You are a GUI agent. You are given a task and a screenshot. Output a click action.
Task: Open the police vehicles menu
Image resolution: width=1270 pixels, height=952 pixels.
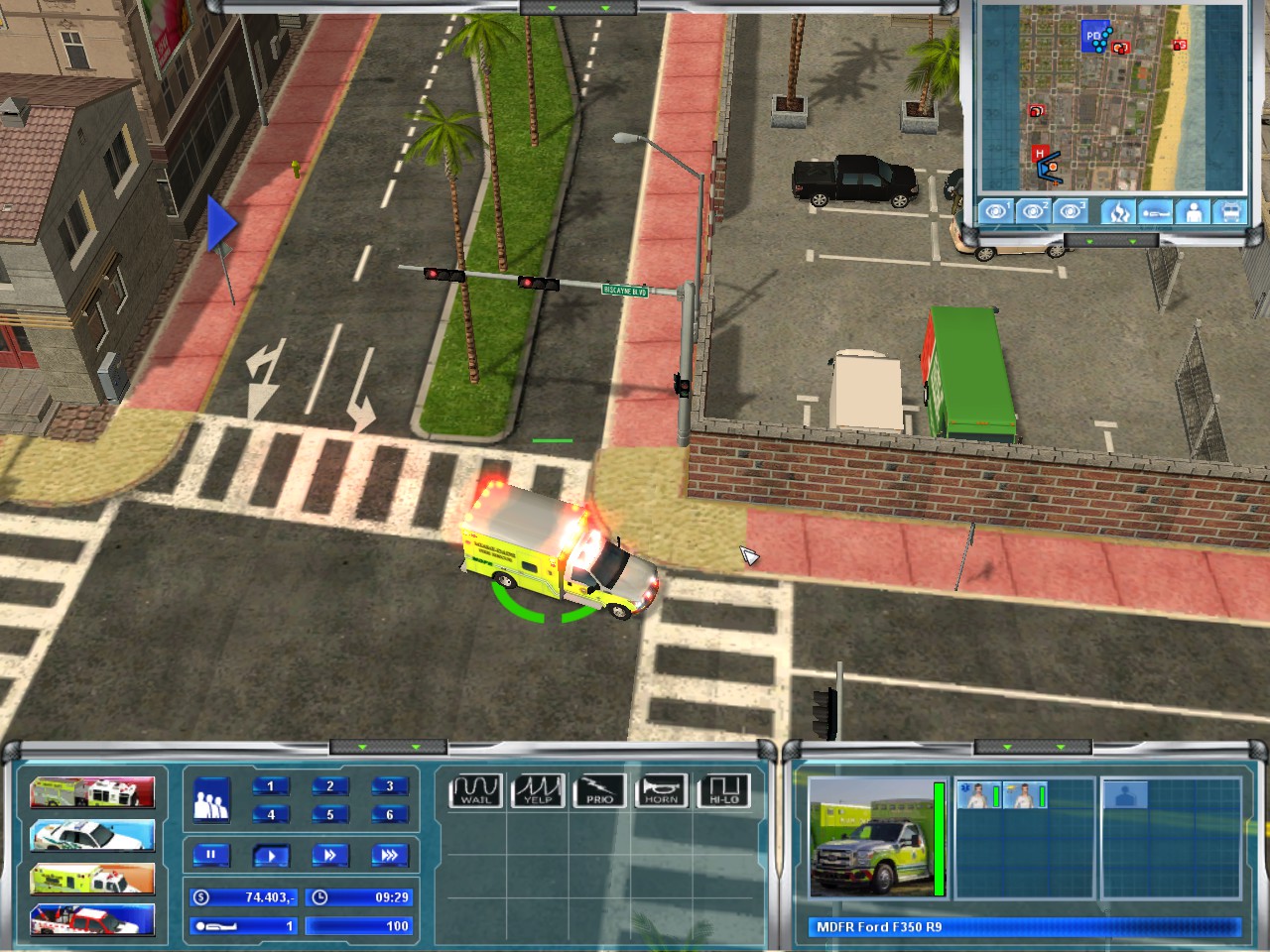point(91,835)
